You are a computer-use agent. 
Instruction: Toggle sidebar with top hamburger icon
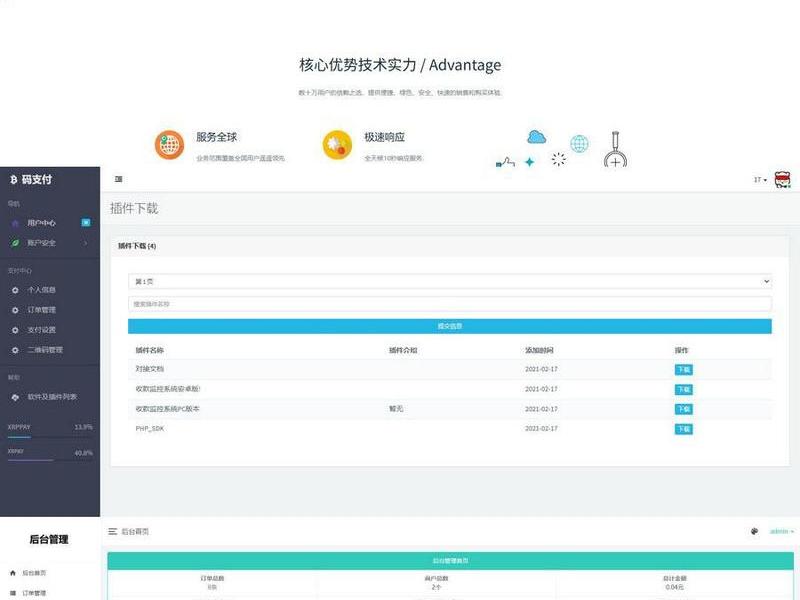(118, 179)
